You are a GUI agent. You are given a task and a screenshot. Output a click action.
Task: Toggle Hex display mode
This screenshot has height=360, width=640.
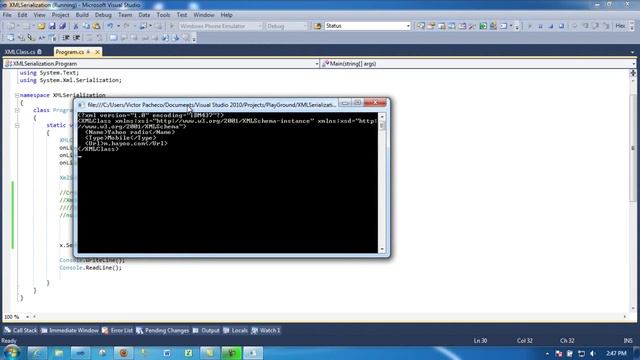(620, 26)
